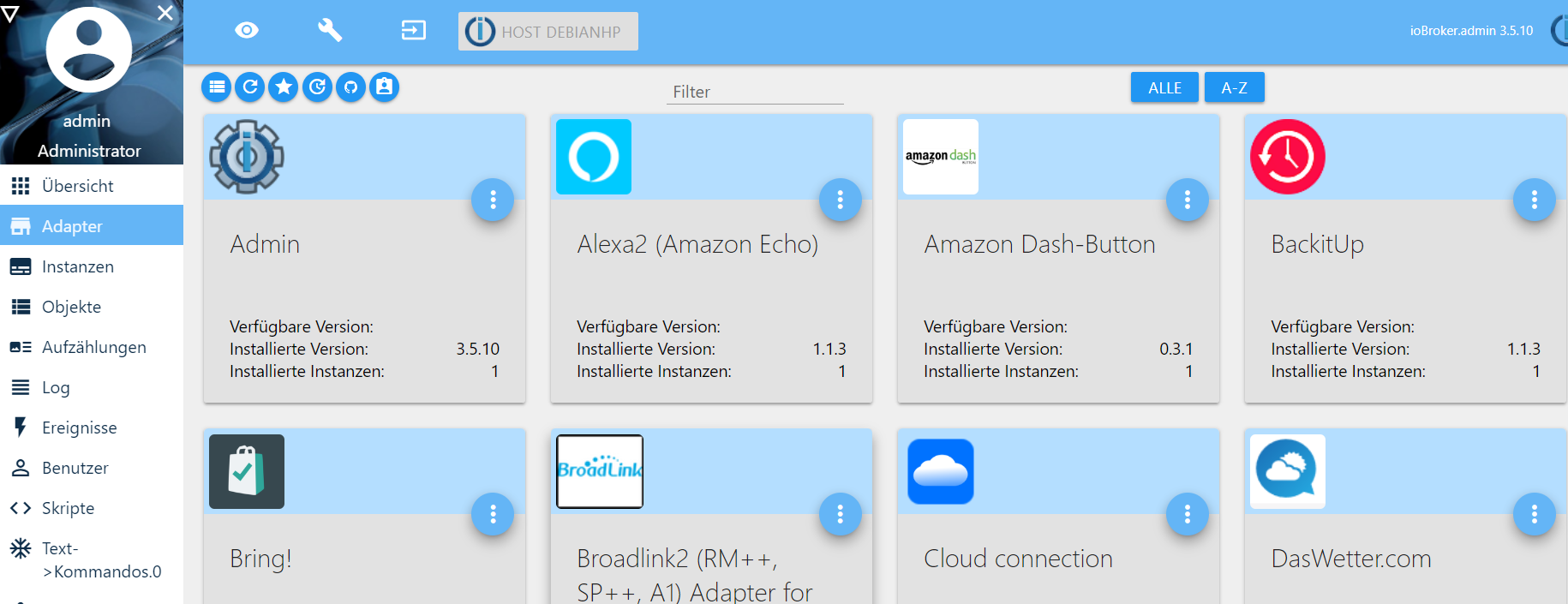Expand the BackItUp card options menu
Image resolution: width=1568 pixels, height=604 pixels.
[x=1534, y=200]
